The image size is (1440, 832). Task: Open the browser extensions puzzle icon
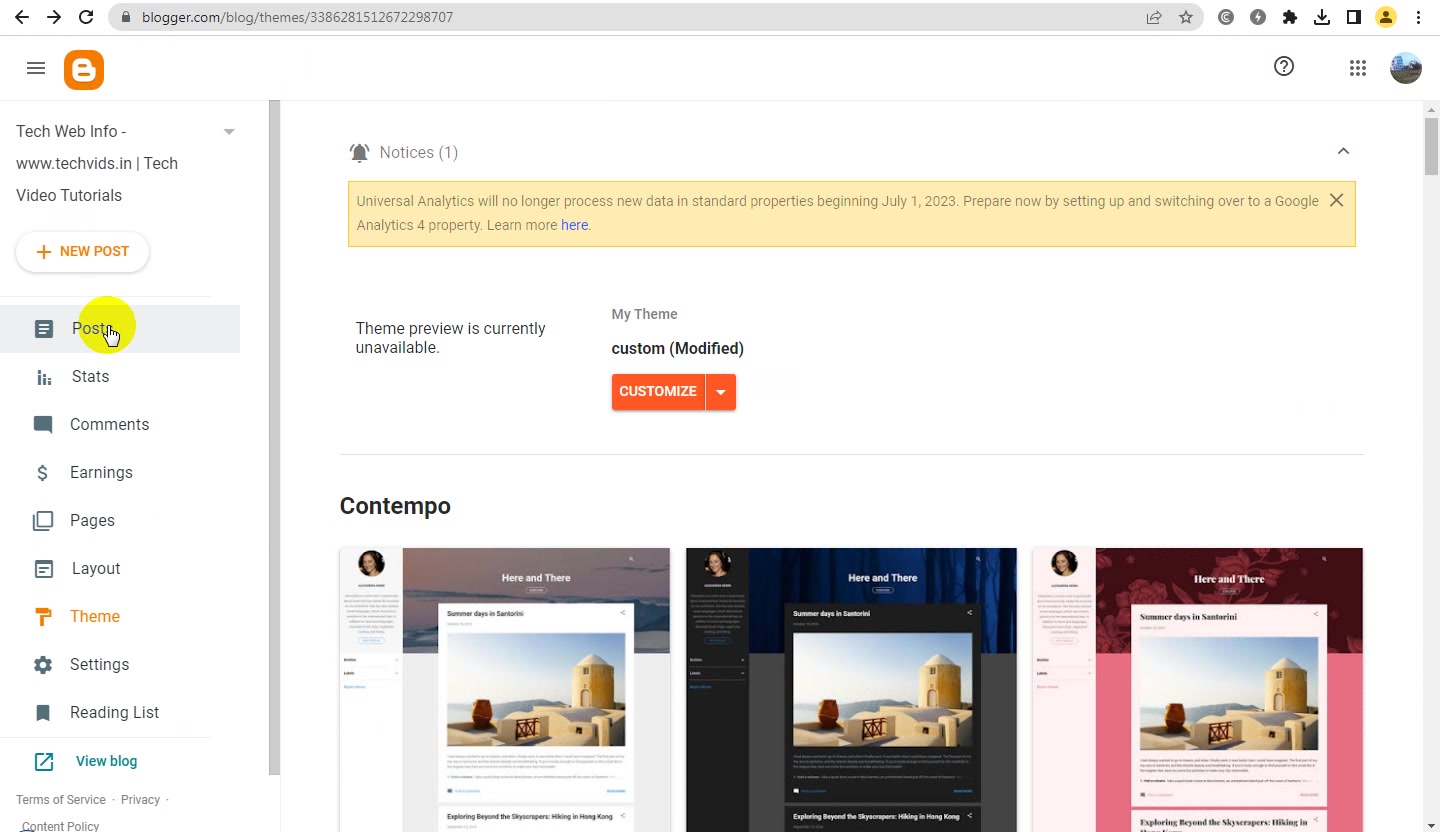coord(1290,17)
